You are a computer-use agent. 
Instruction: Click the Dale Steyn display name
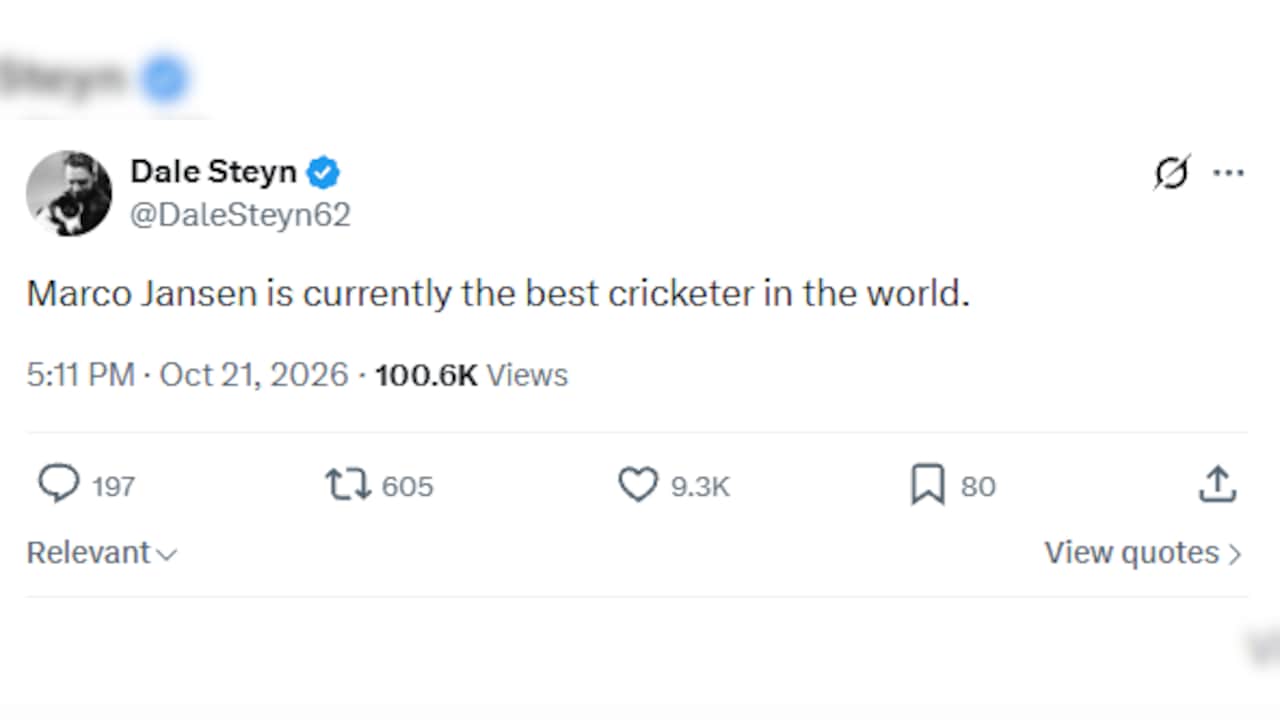click(x=214, y=172)
